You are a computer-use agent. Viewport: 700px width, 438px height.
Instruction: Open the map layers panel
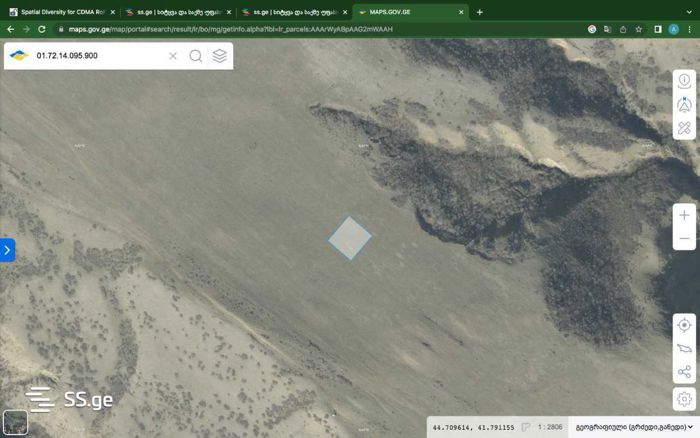(220, 56)
